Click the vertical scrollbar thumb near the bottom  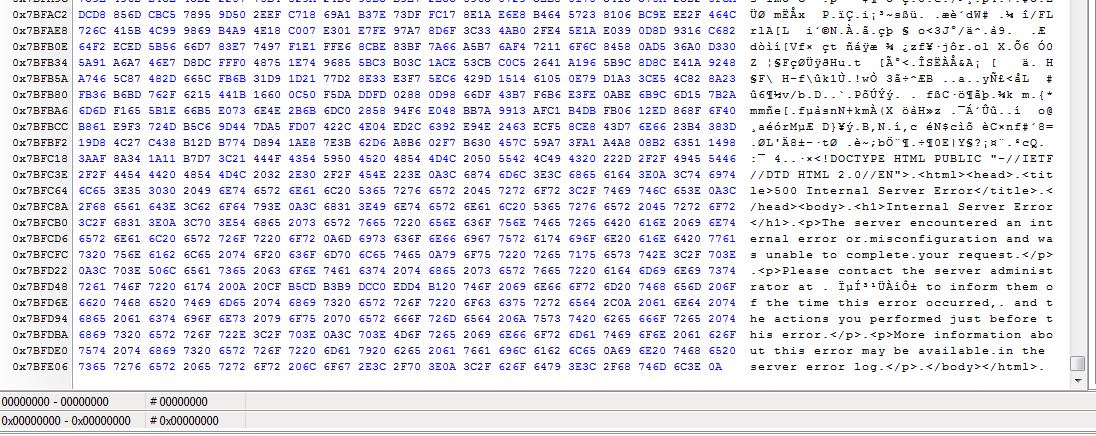point(1077,363)
